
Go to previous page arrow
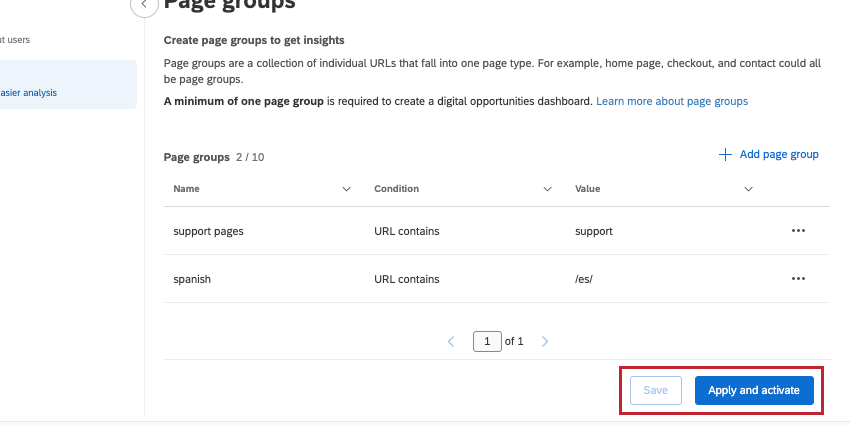pyautogui.click(x=451, y=342)
